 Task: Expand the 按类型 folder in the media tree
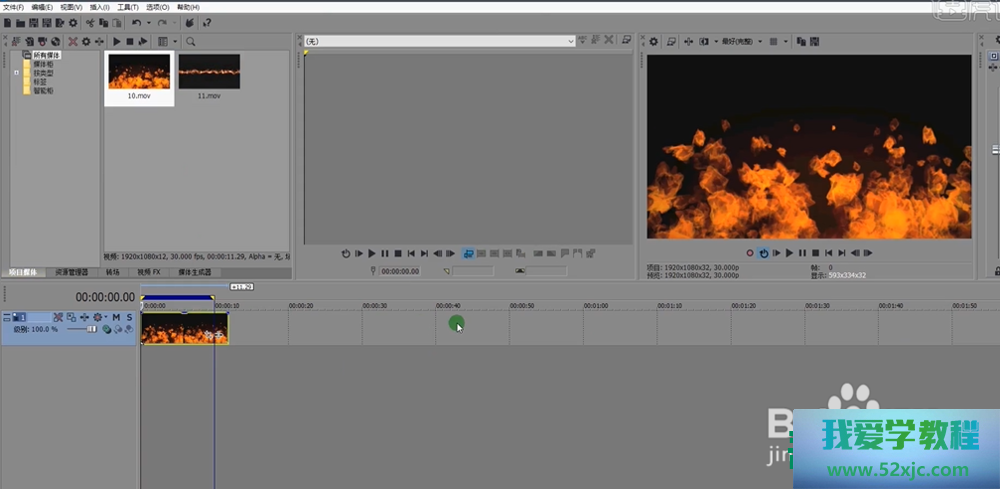point(17,73)
